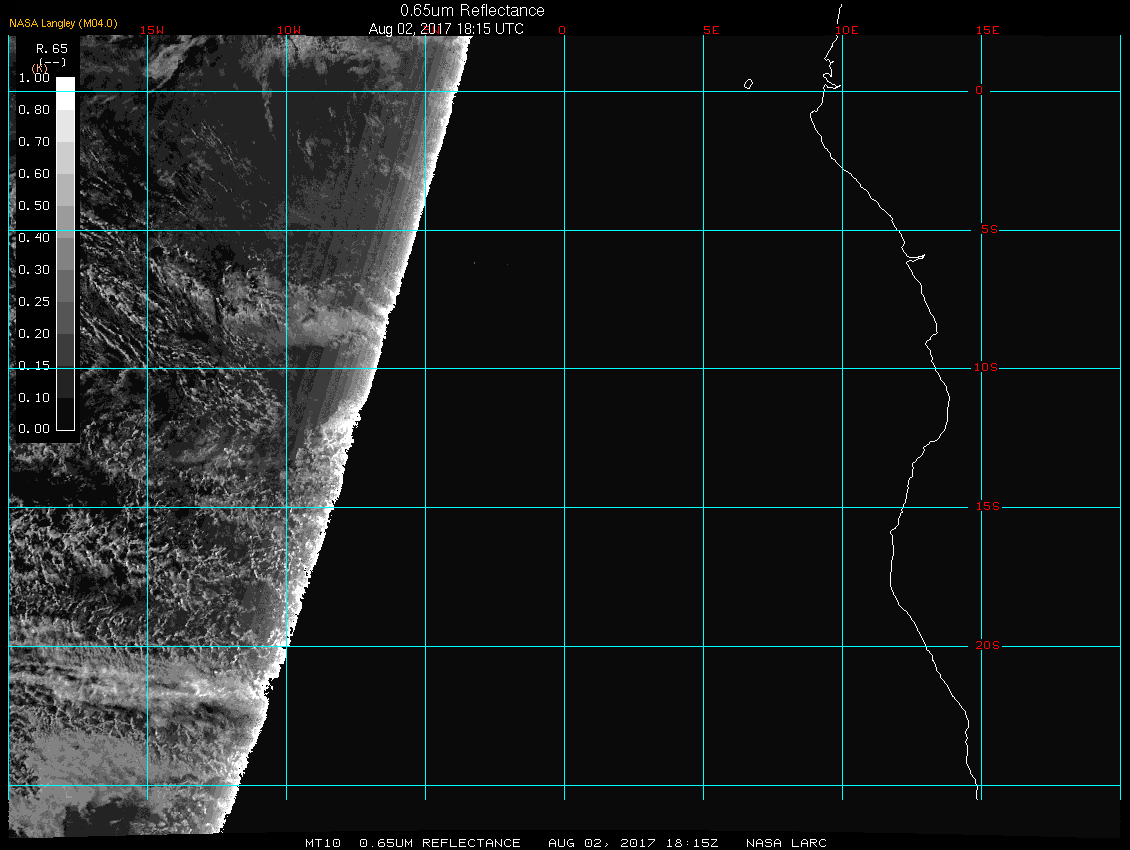Click the 'NASA LARC' footer text
Screen dimensions: 1130x850
[786, 843]
